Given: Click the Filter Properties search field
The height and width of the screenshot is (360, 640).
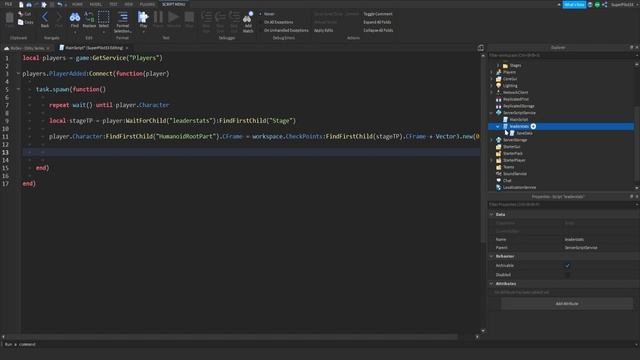Looking at the screenshot, I should (x=562, y=204).
